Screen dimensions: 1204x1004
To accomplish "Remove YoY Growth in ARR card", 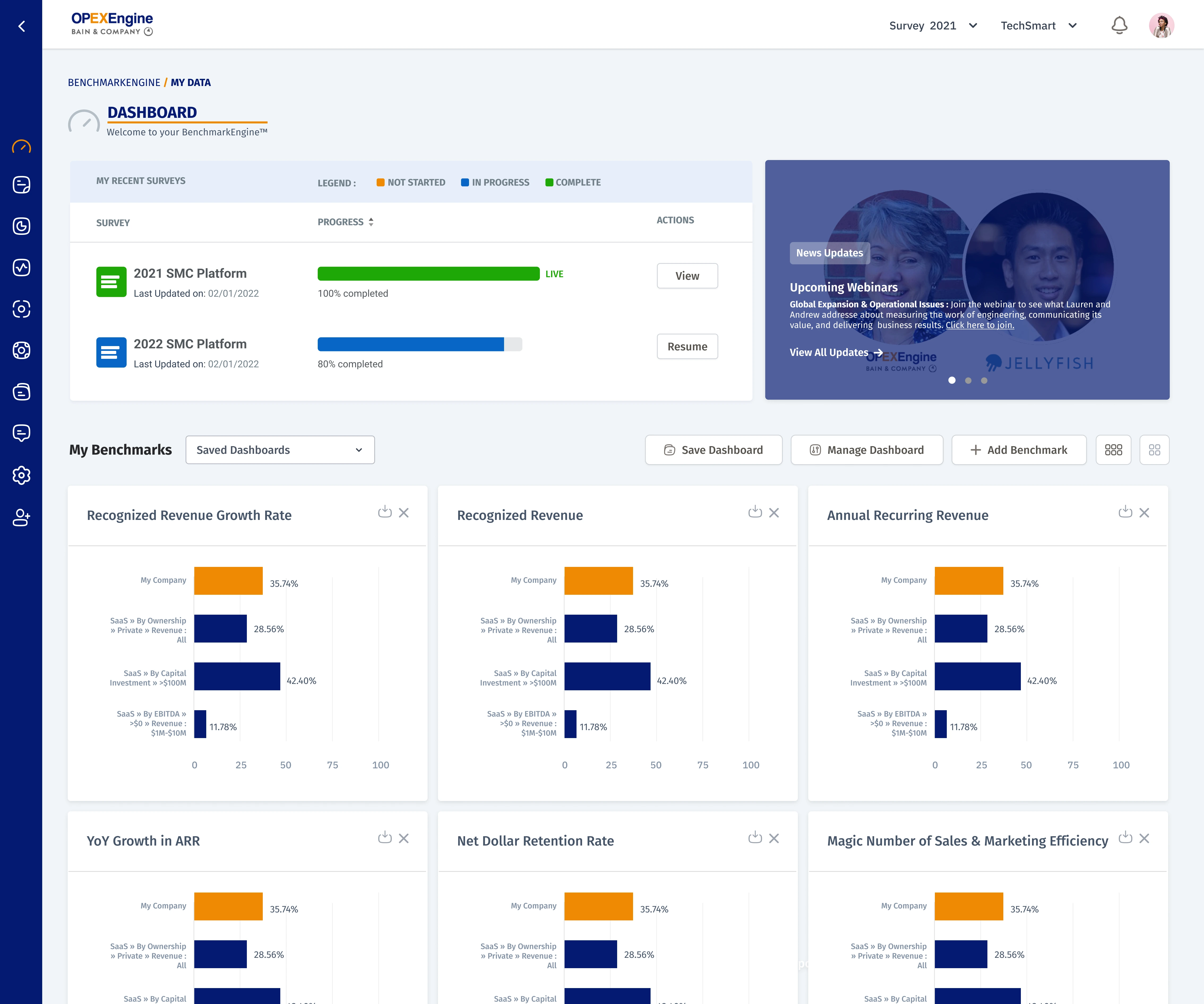I will coord(404,838).
